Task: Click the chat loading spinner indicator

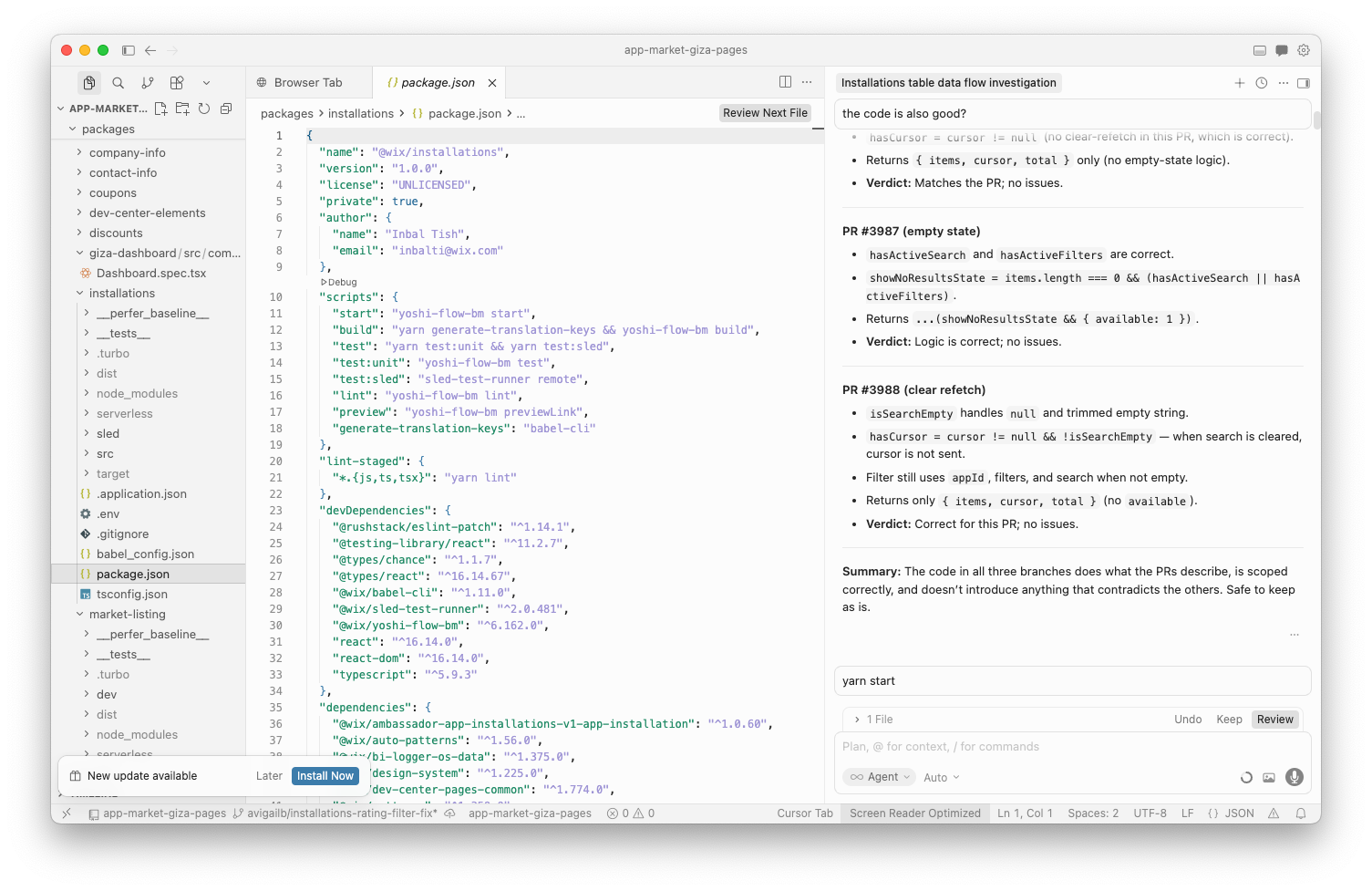Action: (x=1246, y=778)
